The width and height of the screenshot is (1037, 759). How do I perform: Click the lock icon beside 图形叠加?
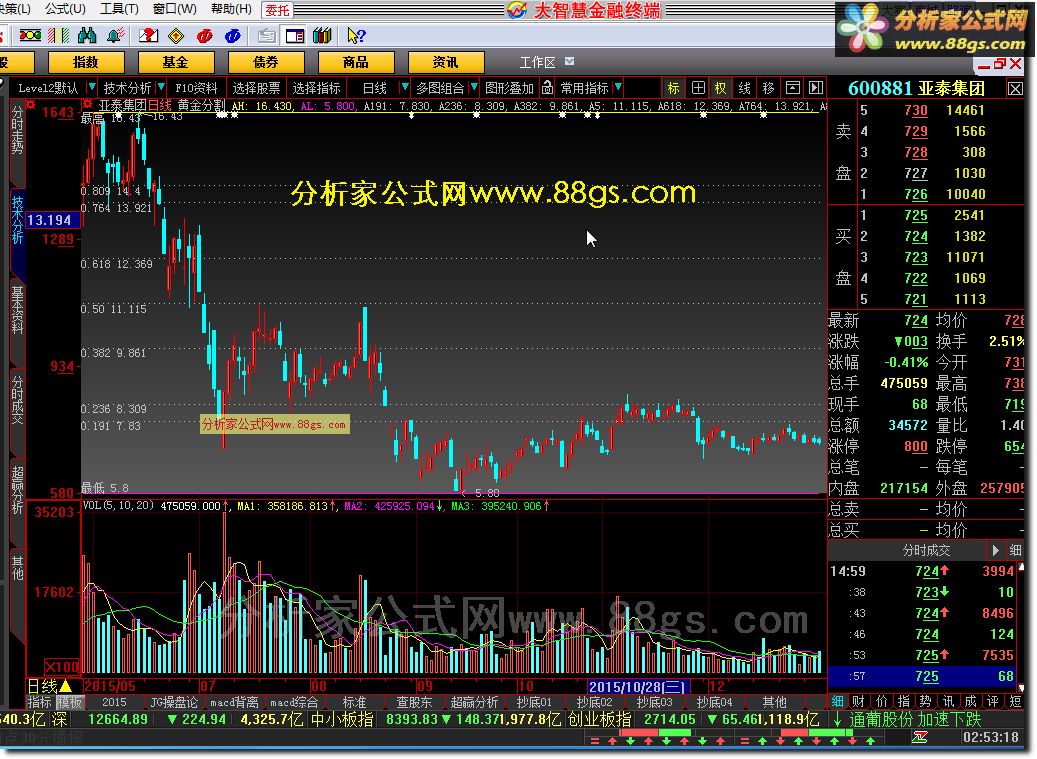click(x=547, y=87)
